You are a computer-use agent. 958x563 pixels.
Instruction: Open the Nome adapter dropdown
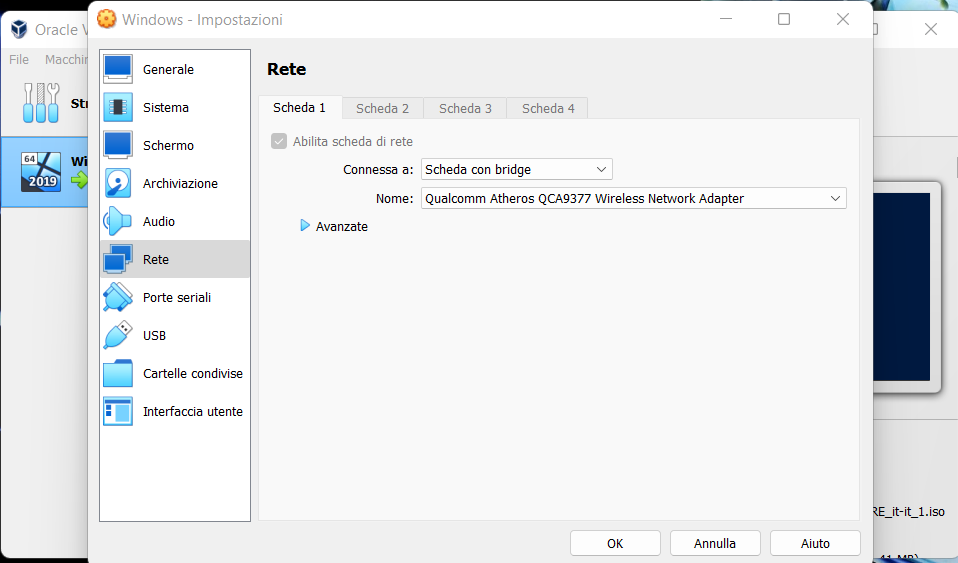pos(634,198)
